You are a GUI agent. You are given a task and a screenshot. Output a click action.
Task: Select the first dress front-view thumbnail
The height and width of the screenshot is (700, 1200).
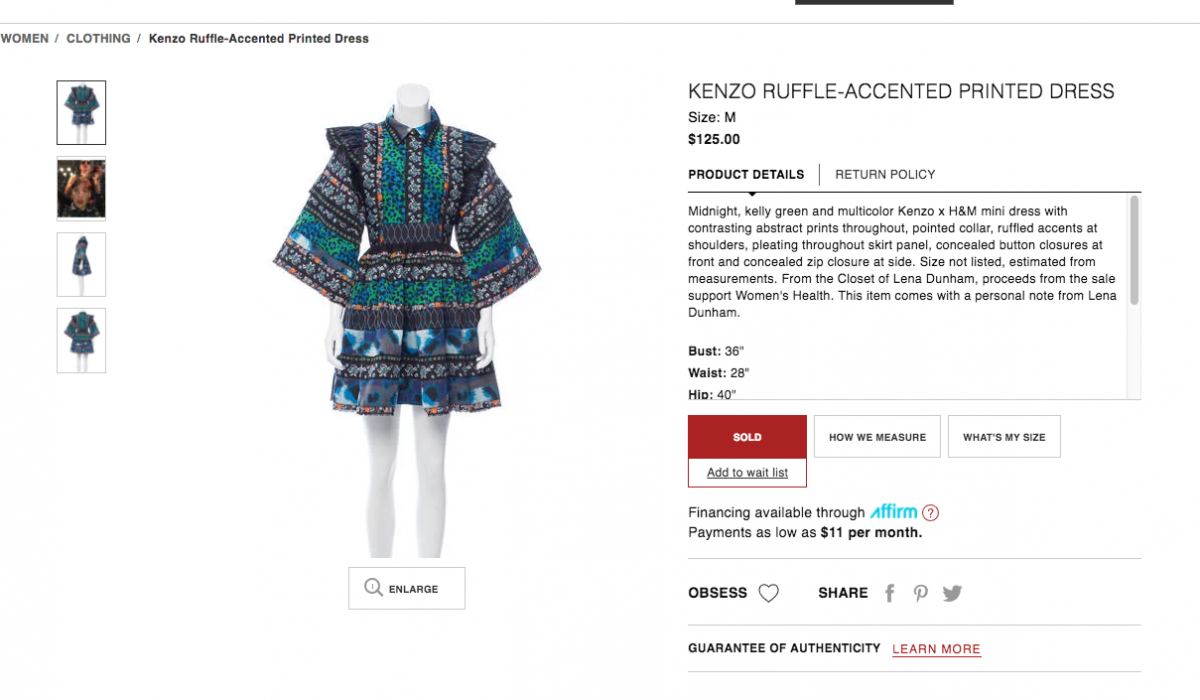[x=81, y=113]
